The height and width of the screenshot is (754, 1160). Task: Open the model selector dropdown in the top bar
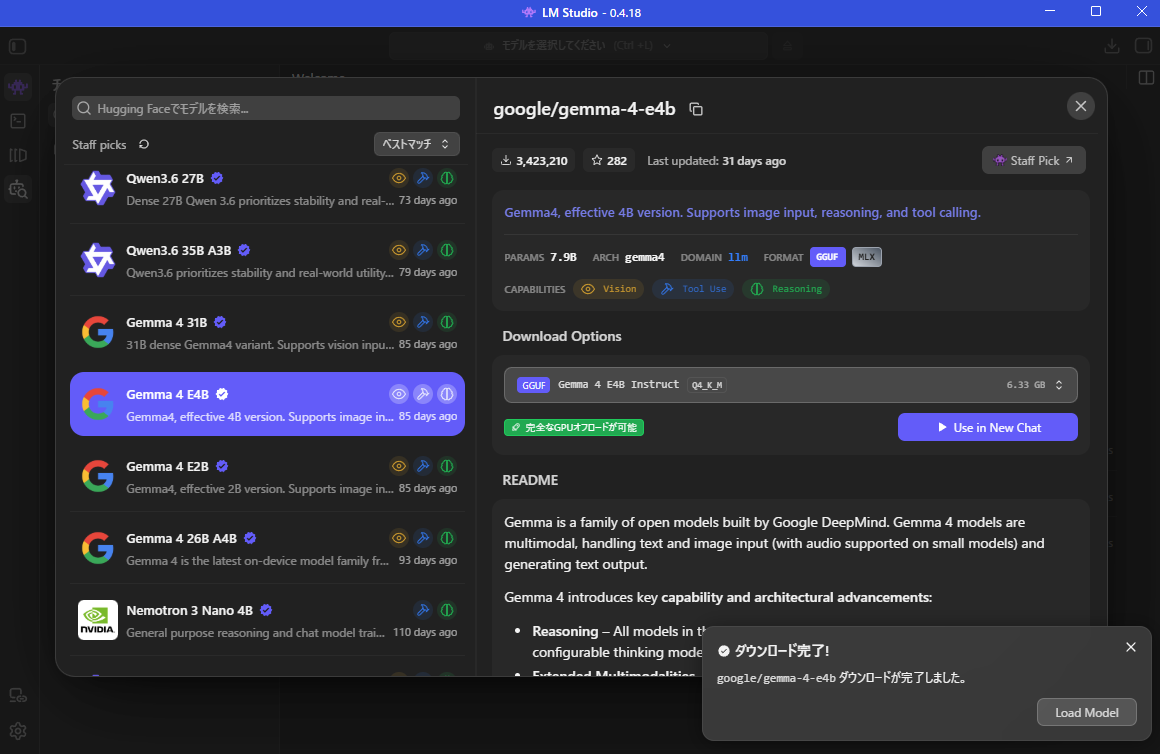[578, 46]
